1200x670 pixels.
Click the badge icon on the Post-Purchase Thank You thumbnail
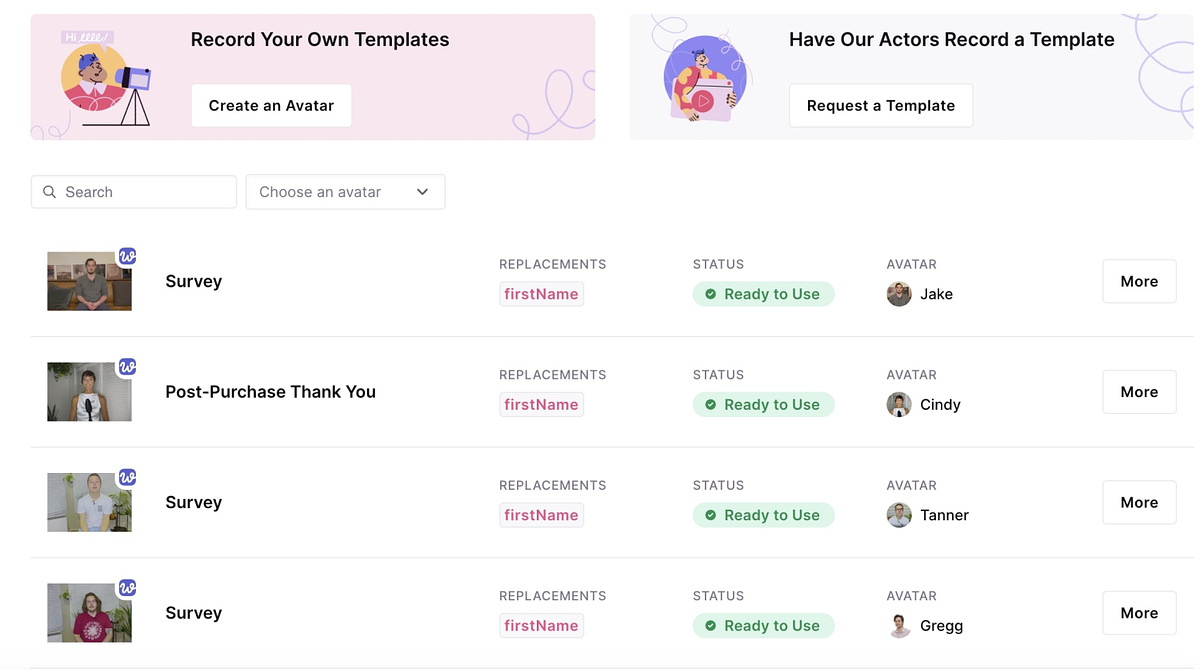[x=127, y=366]
